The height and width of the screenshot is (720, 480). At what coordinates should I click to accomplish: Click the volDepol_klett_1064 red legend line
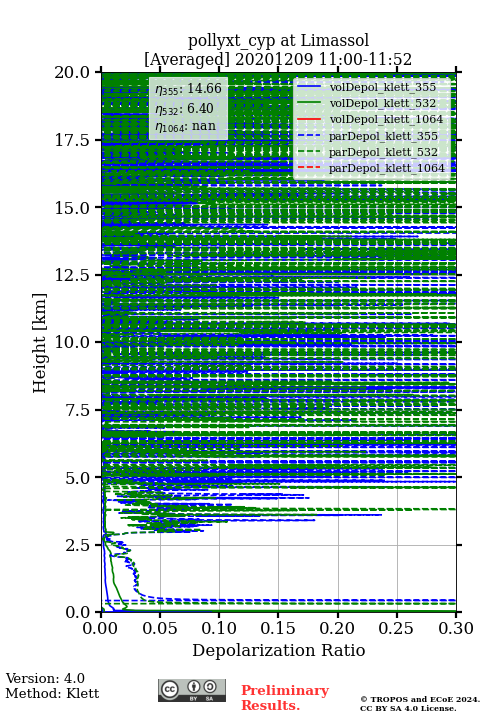(309, 119)
